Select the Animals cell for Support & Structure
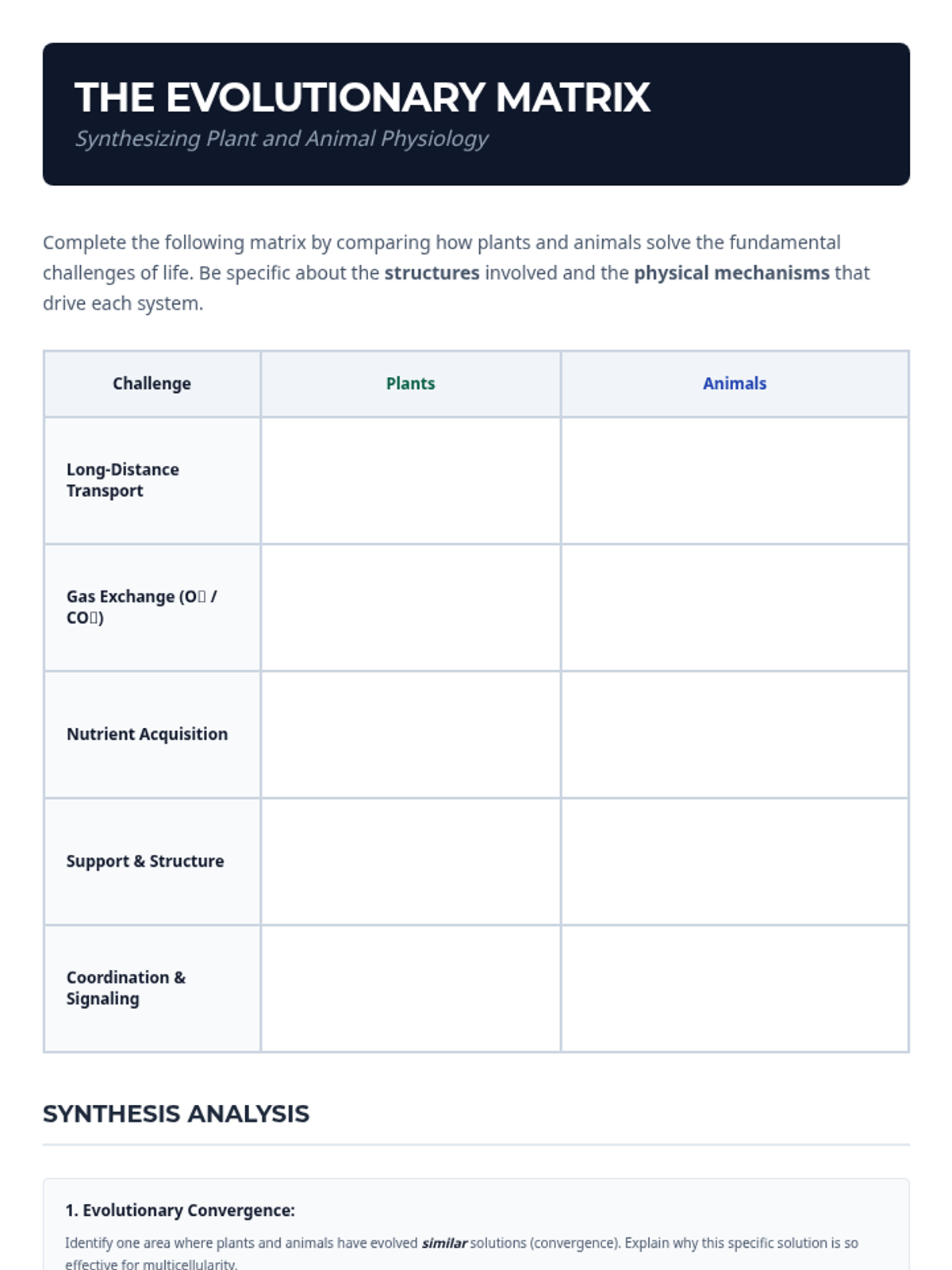This screenshot has width=952, height=1270. click(734, 861)
